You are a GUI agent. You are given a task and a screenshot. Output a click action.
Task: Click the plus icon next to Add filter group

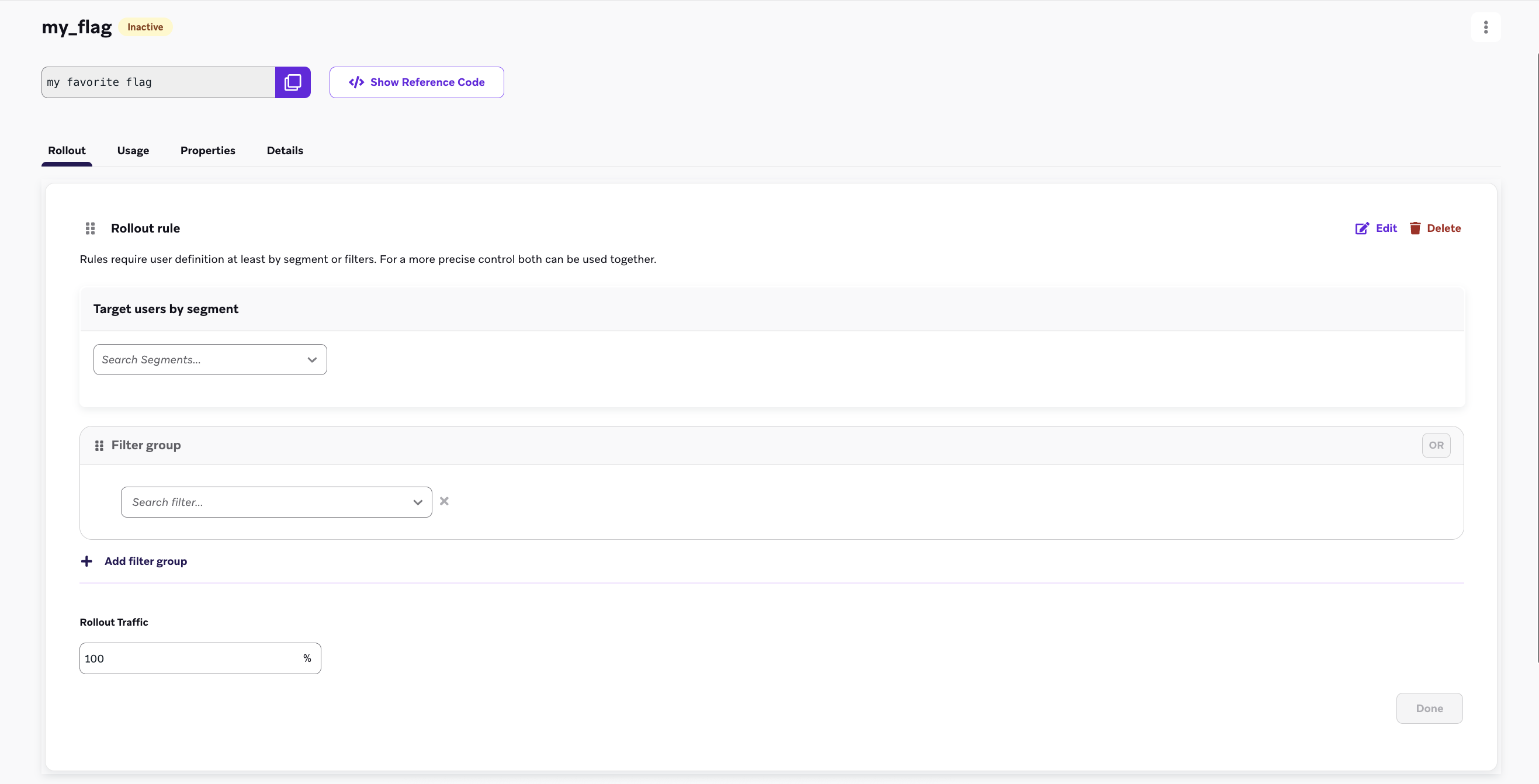(86, 561)
